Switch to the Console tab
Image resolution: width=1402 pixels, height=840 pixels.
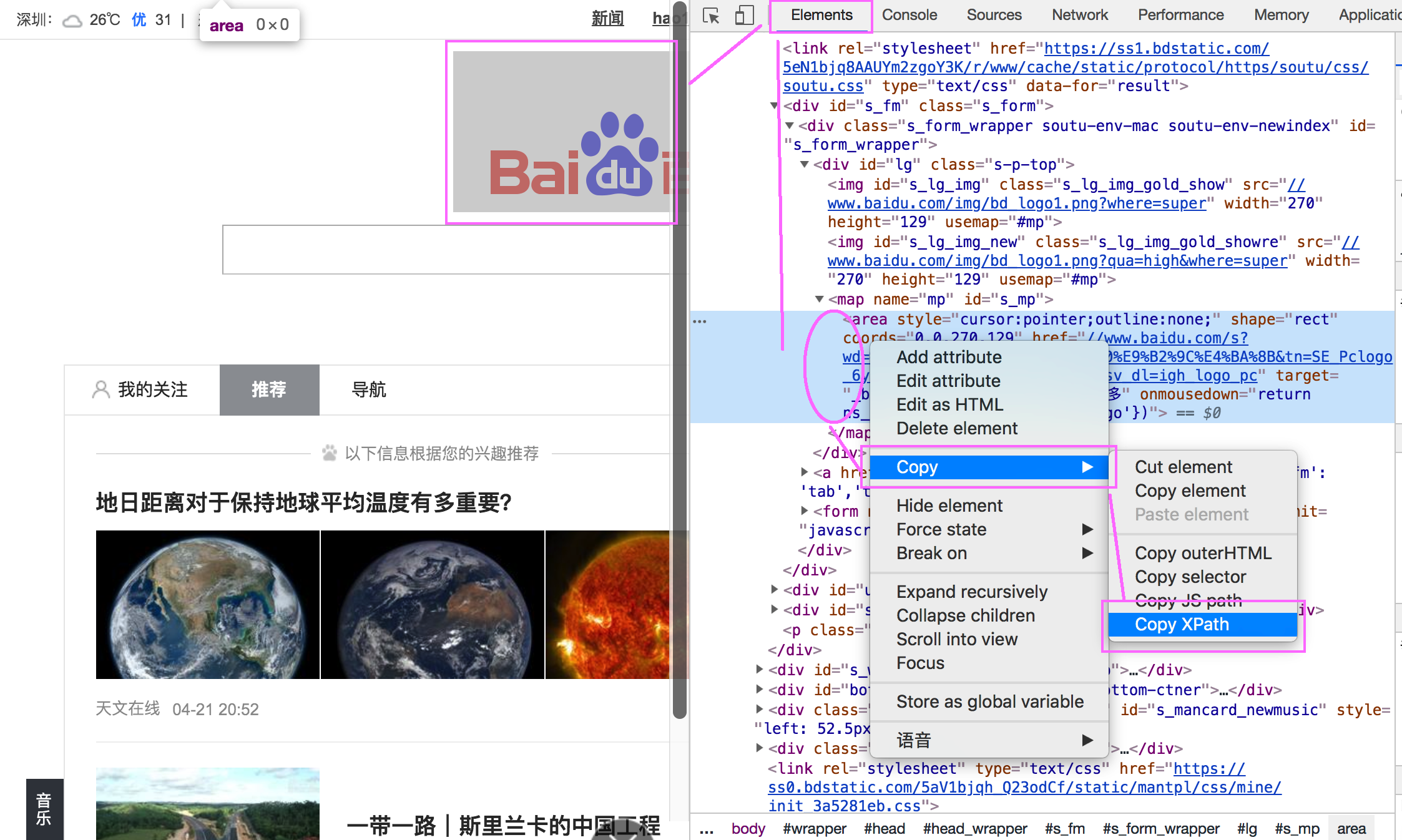tap(909, 15)
